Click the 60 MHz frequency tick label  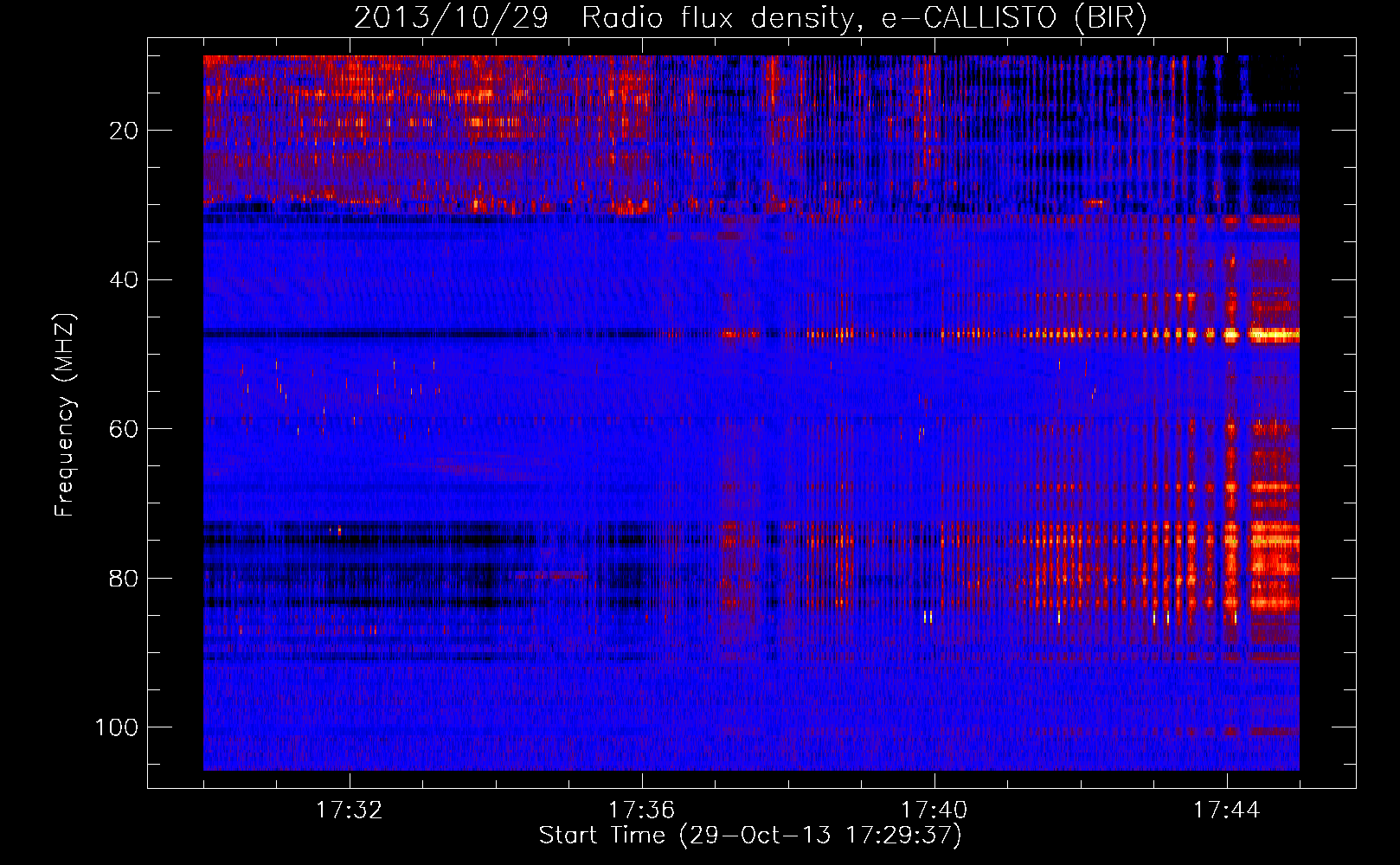(x=124, y=429)
